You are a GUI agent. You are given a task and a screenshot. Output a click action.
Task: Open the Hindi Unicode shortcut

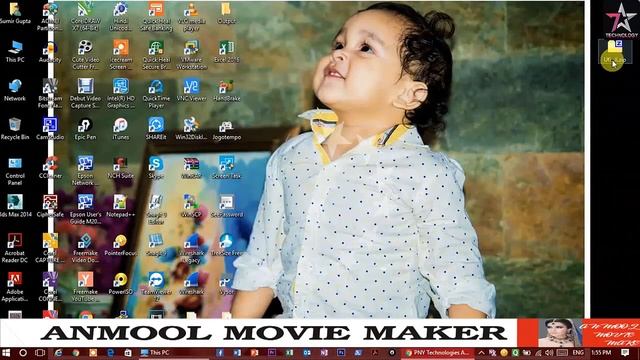[120, 17]
